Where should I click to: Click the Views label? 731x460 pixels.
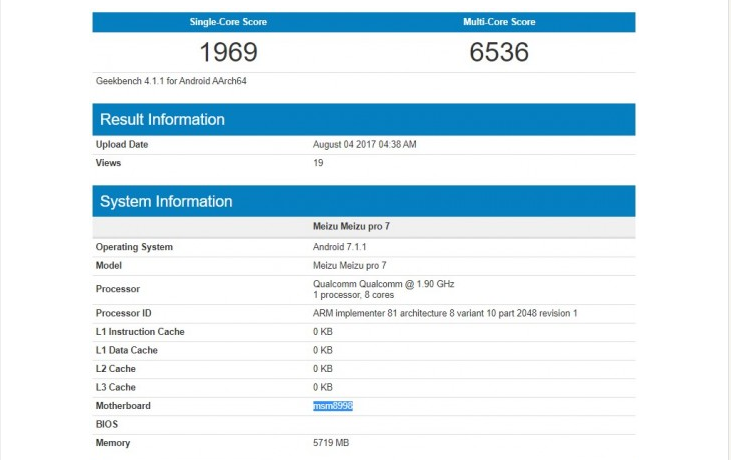point(108,163)
